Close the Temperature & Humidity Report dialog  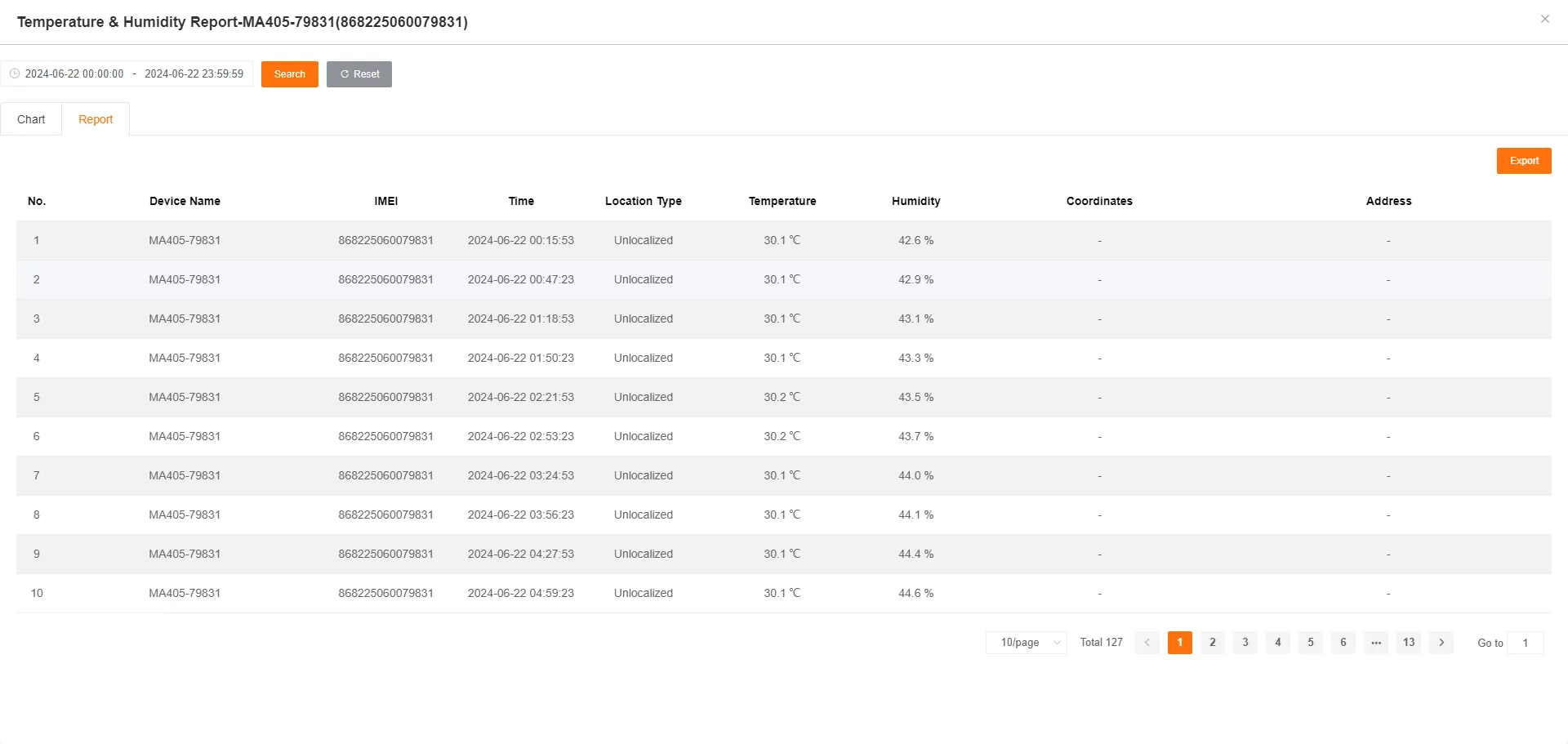click(x=1545, y=18)
